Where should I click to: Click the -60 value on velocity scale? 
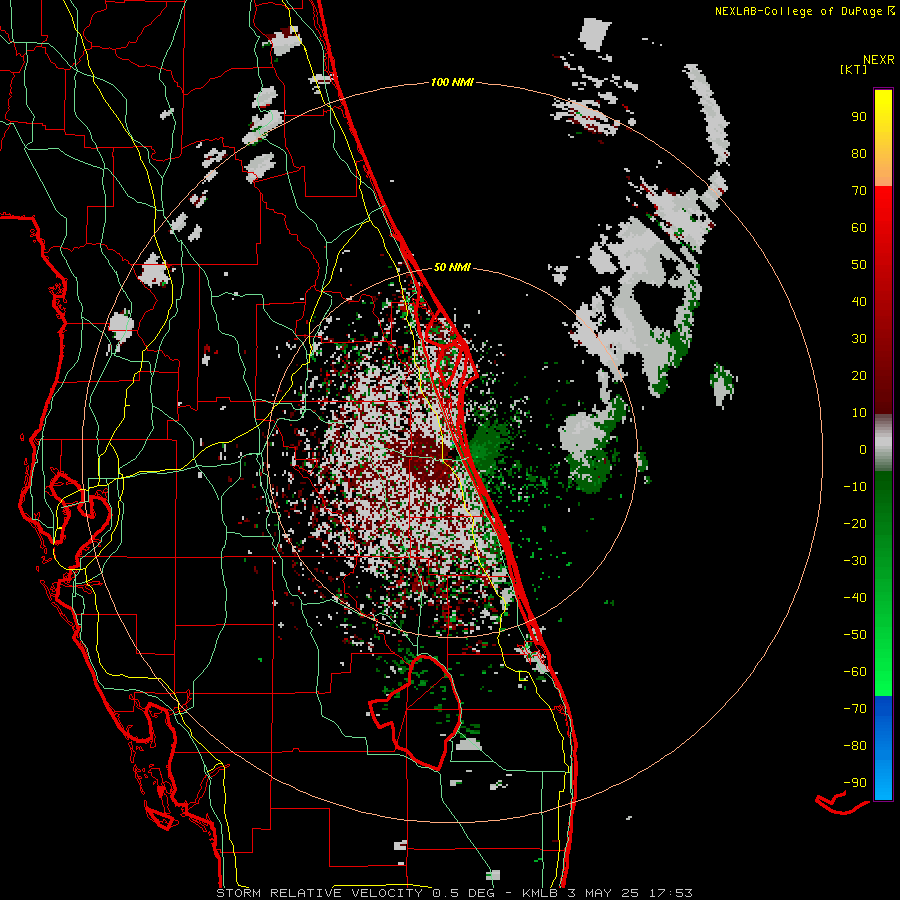[855, 672]
